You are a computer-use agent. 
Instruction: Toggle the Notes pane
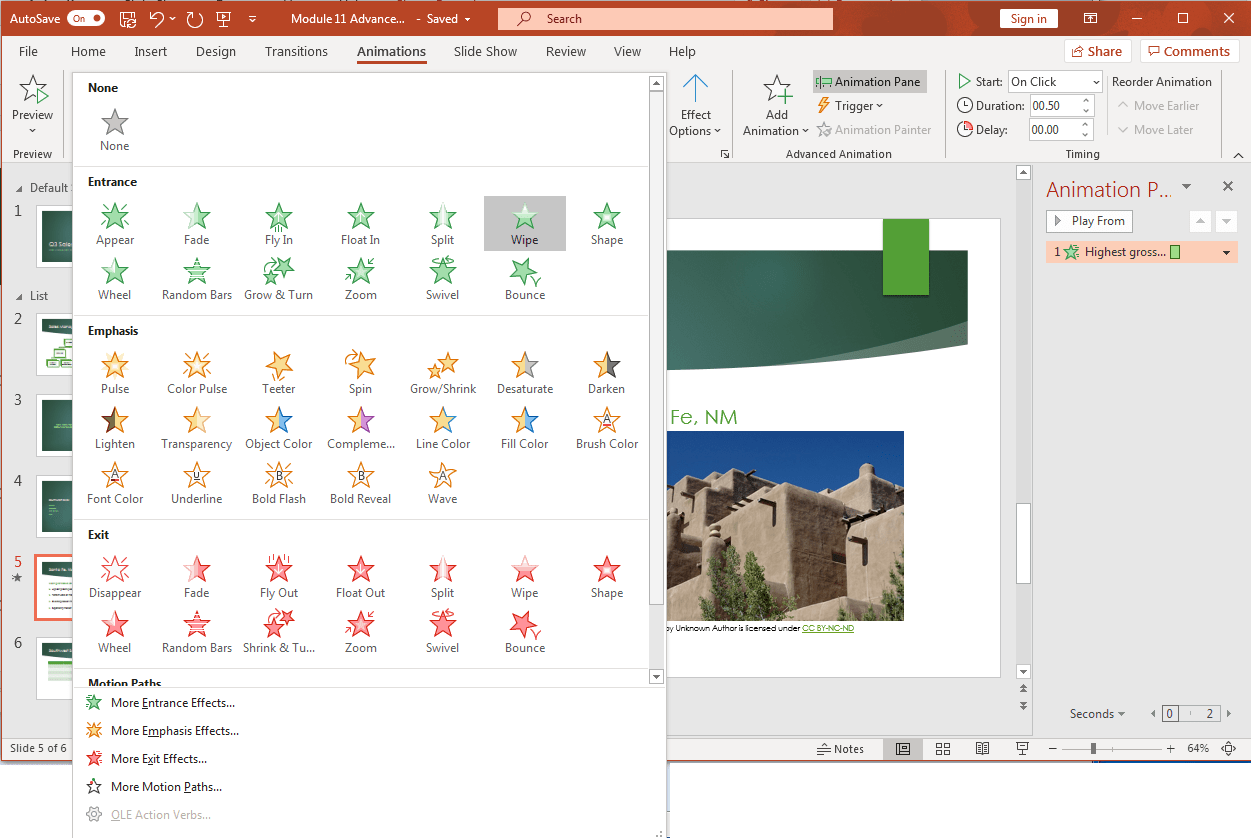click(840, 748)
